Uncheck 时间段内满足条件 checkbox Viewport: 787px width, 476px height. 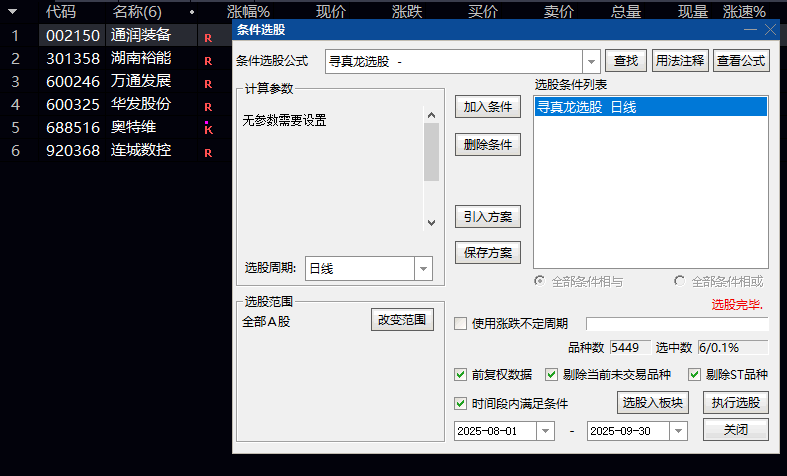click(460, 403)
